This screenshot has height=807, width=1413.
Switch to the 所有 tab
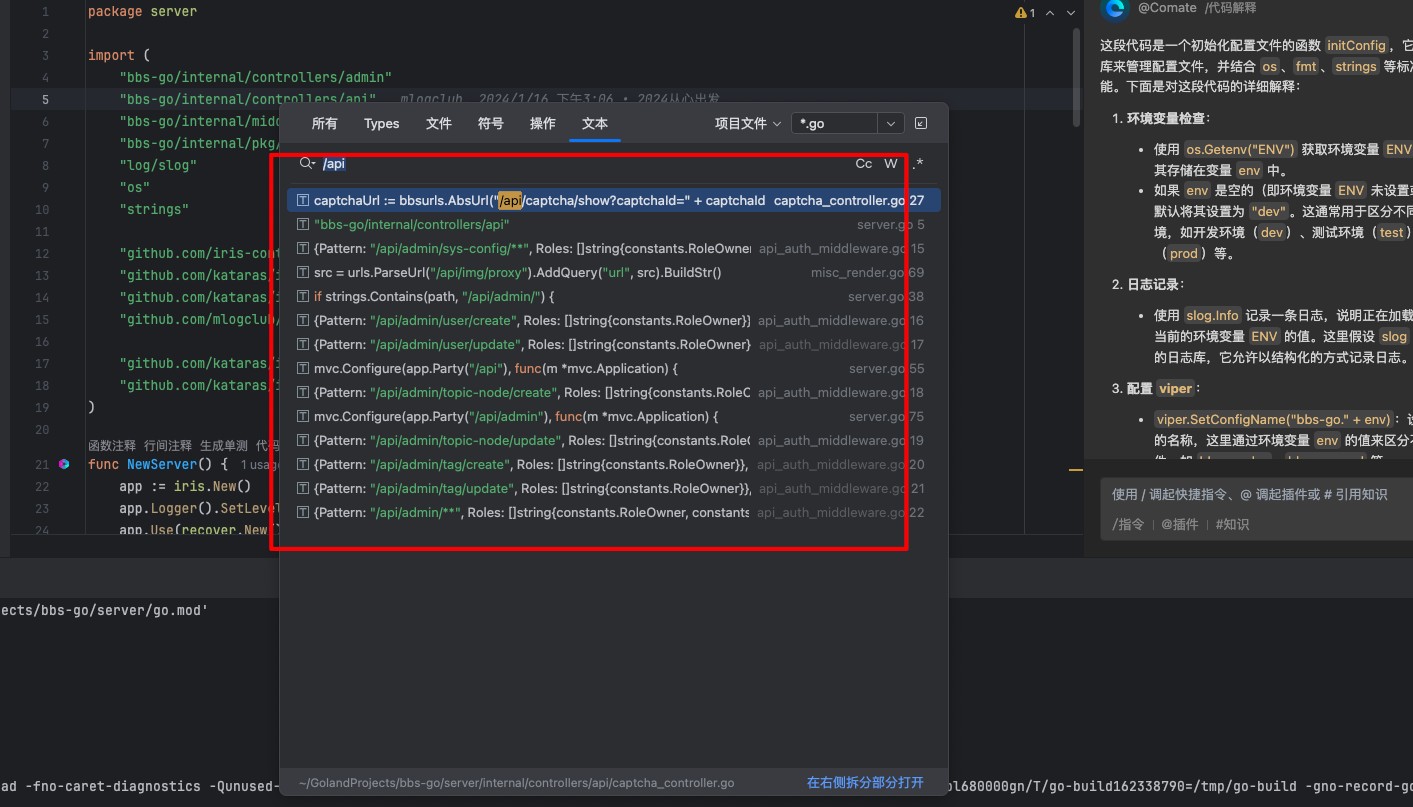(325, 123)
